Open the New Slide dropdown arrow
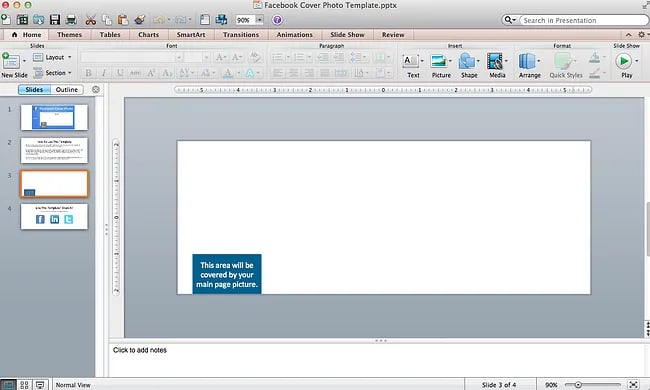650x390 pixels. coord(24,61)
